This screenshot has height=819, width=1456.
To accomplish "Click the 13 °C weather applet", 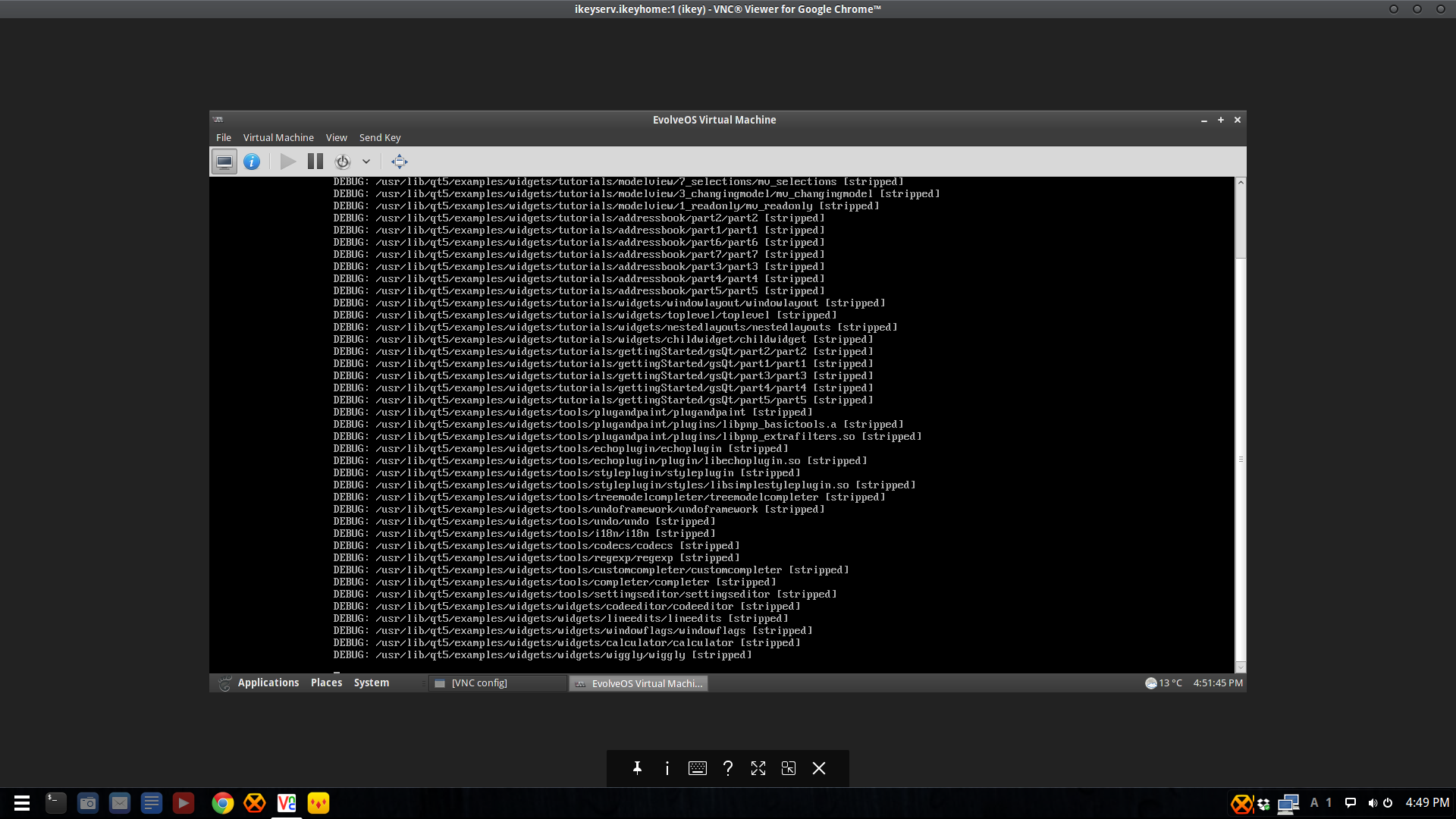I will (x=1163, y=683).
